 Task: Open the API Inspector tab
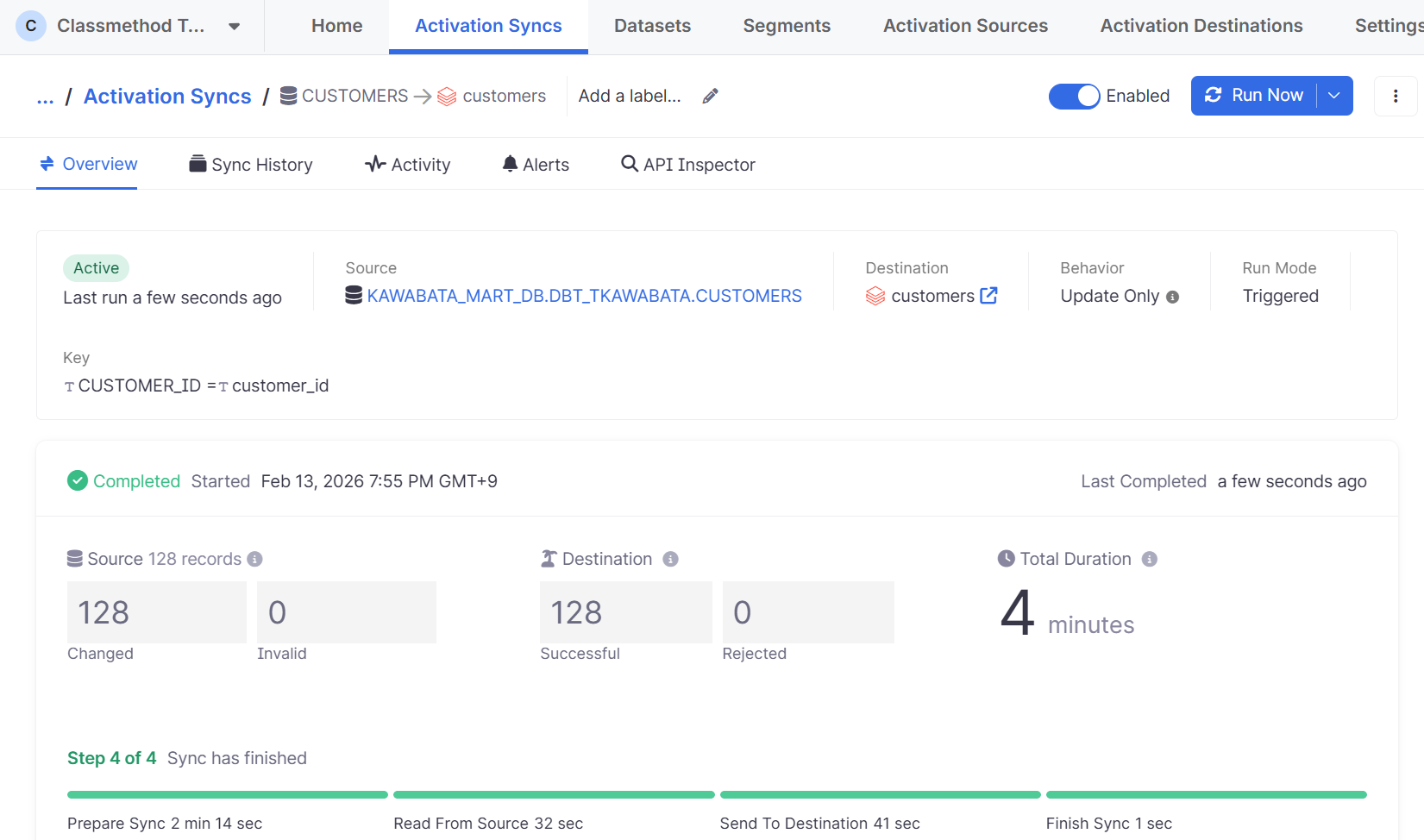click(x=688, y=165)
